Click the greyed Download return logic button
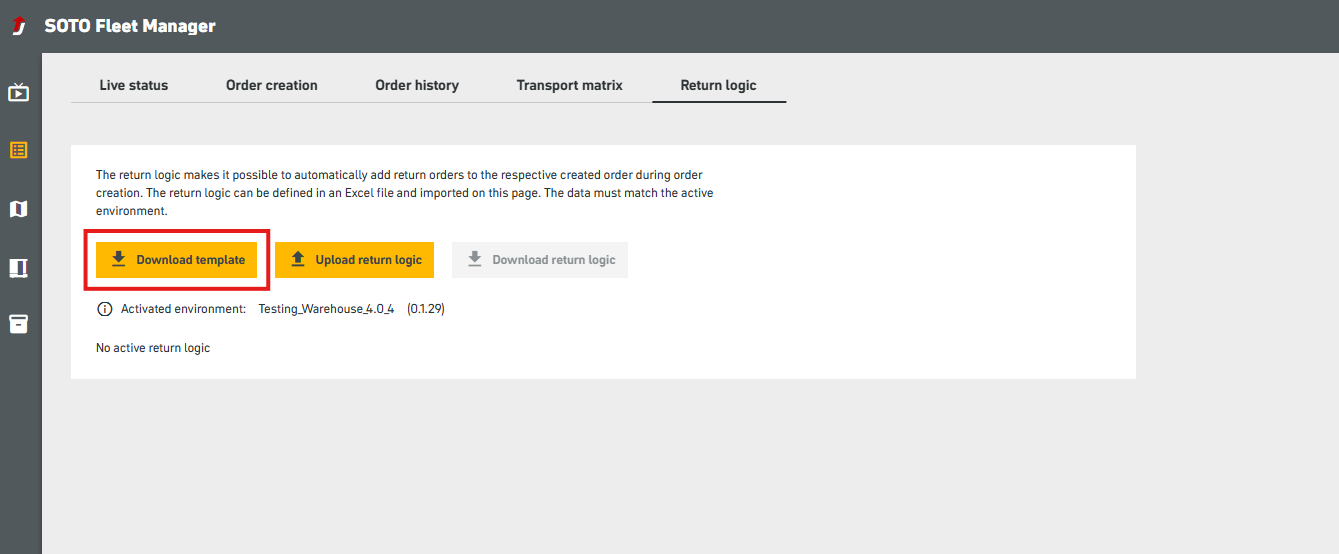The height and width of the screenshot is (554, 1339). tap(540, 259)
